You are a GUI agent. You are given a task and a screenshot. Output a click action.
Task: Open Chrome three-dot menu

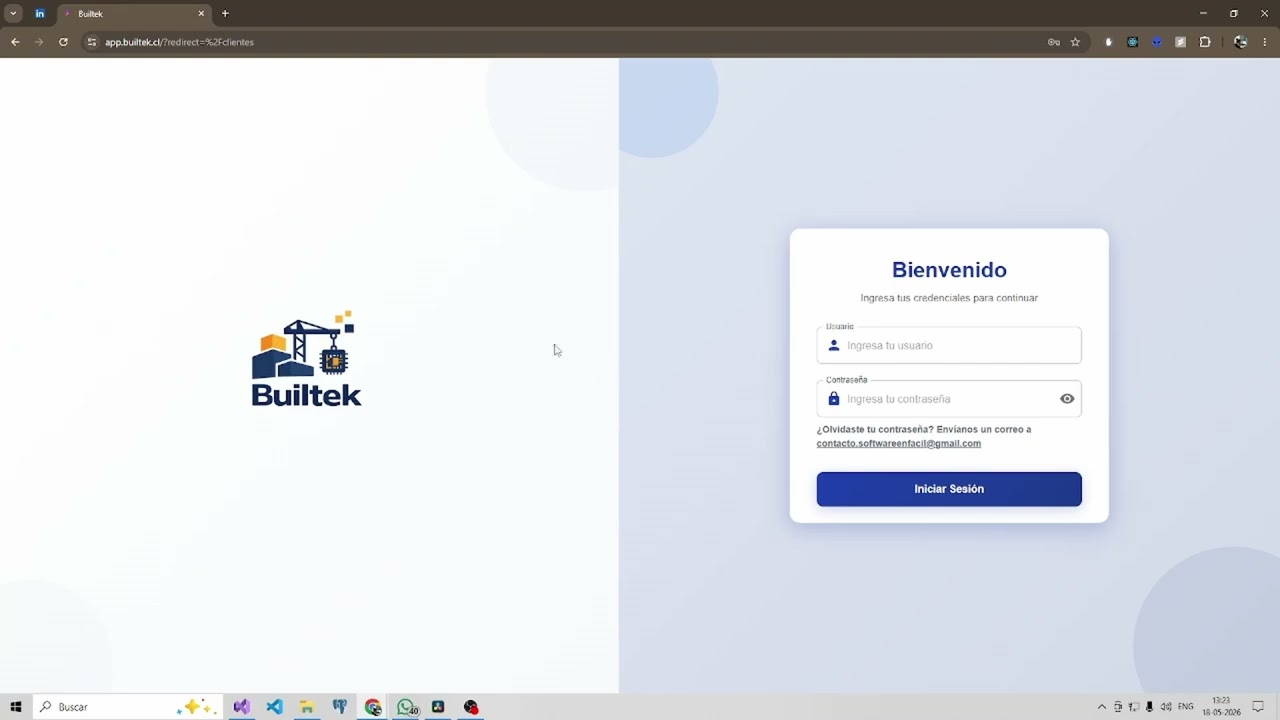[1265, 42]
